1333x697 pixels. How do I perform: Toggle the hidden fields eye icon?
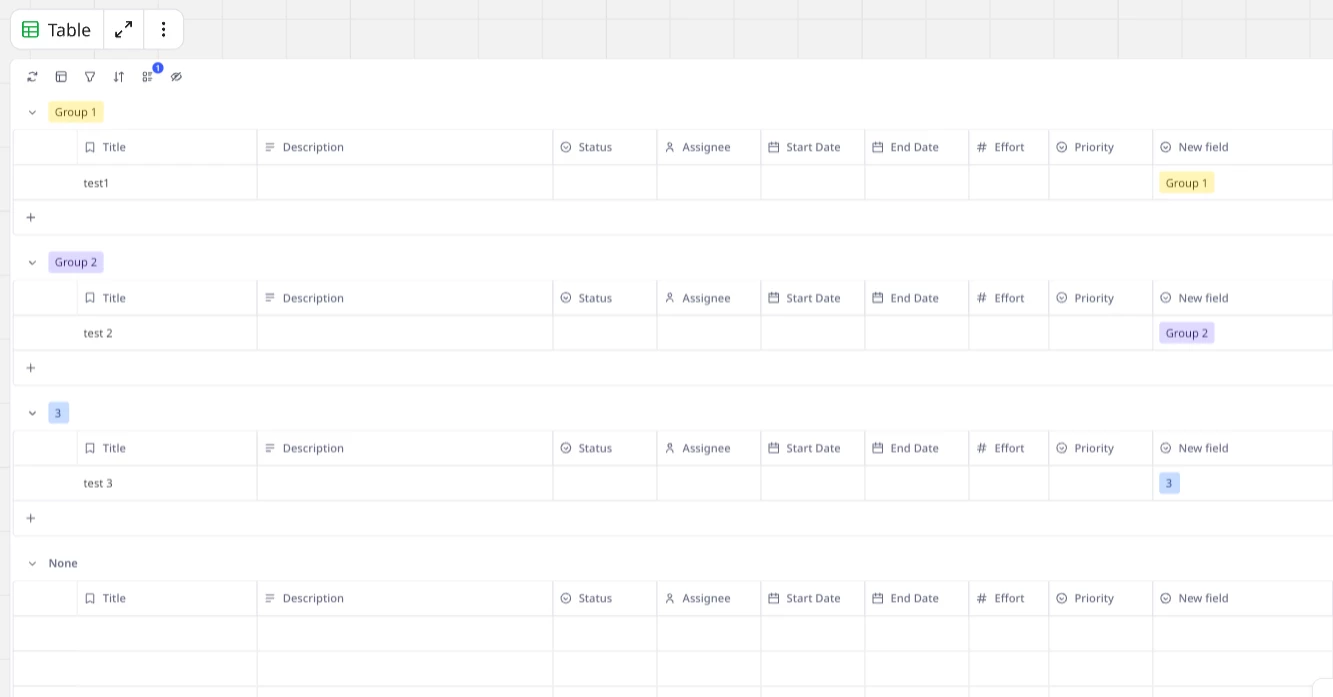[x=177, y=77]
